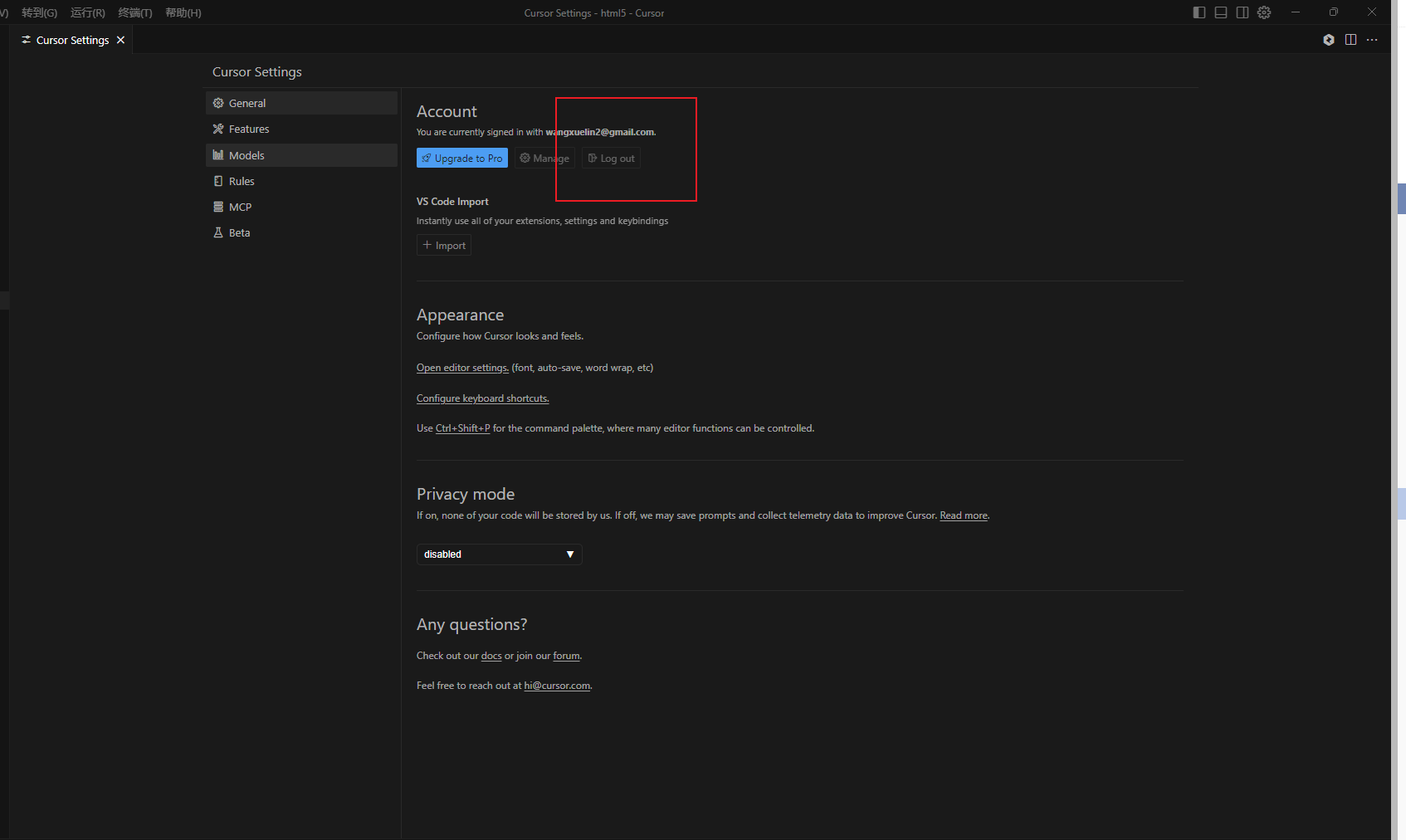The image size is (1406, 840).
Task: Open the docs link
Action: [491, 656]
